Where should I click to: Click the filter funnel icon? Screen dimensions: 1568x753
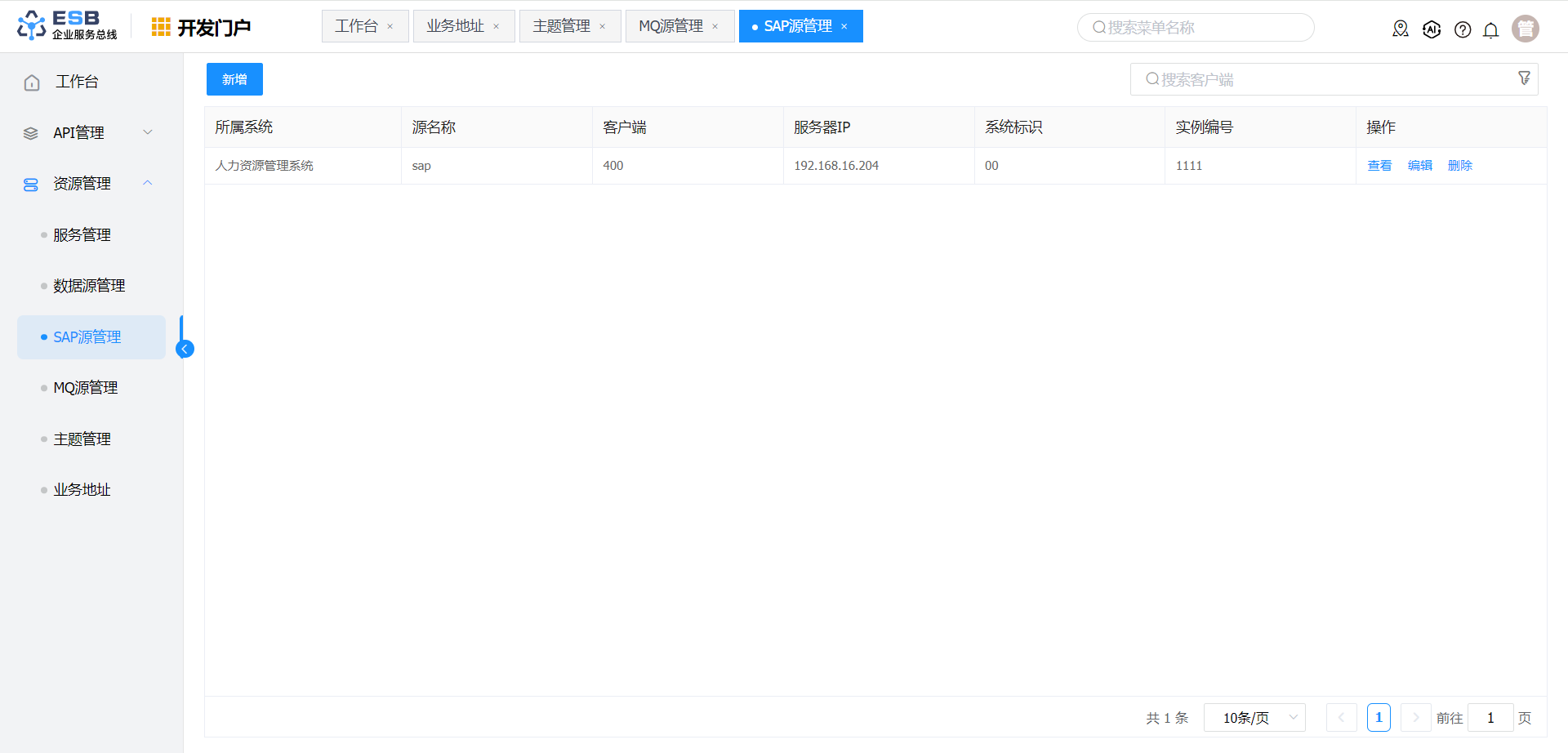tap(1524, 78)
